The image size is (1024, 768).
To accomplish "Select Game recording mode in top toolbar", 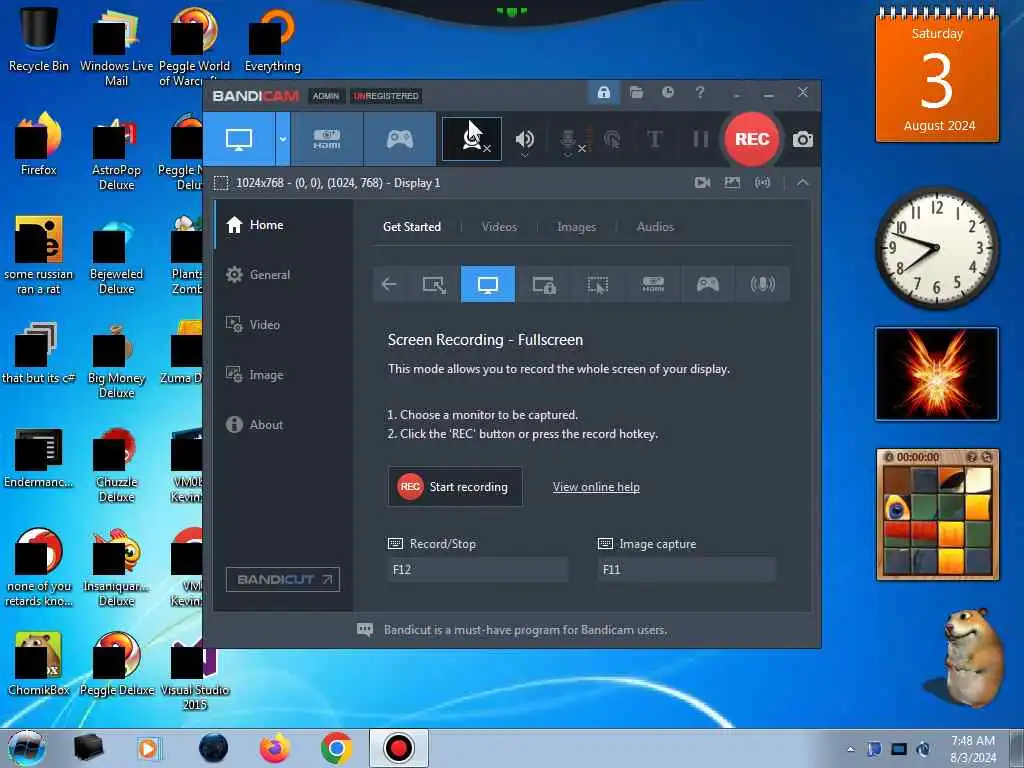I will click(x=400, y=138).
